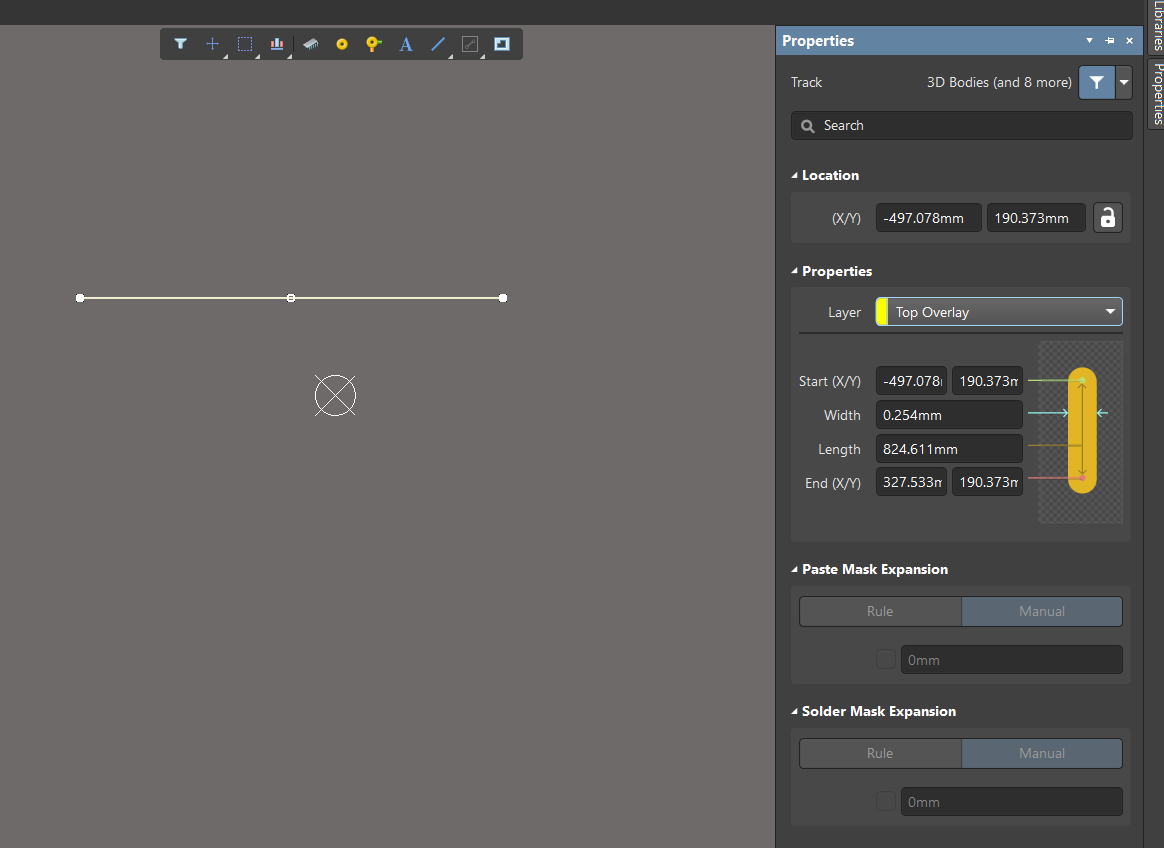Collapse the Paste Mask Expansion section

[794, 570]
